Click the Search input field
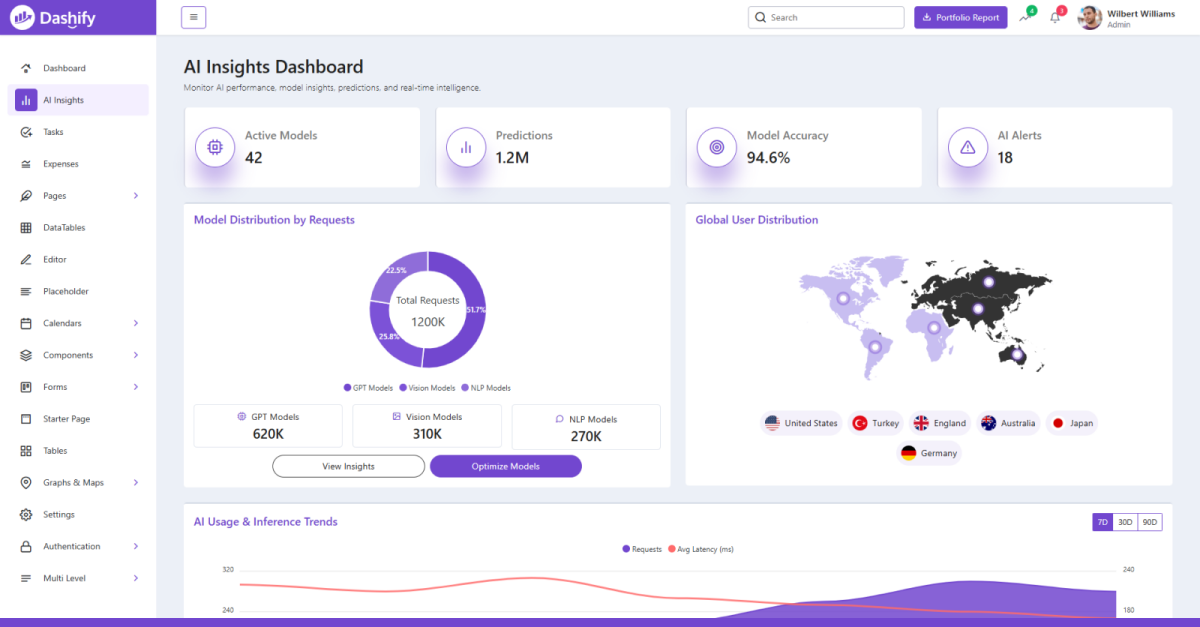 click(826, 17)
